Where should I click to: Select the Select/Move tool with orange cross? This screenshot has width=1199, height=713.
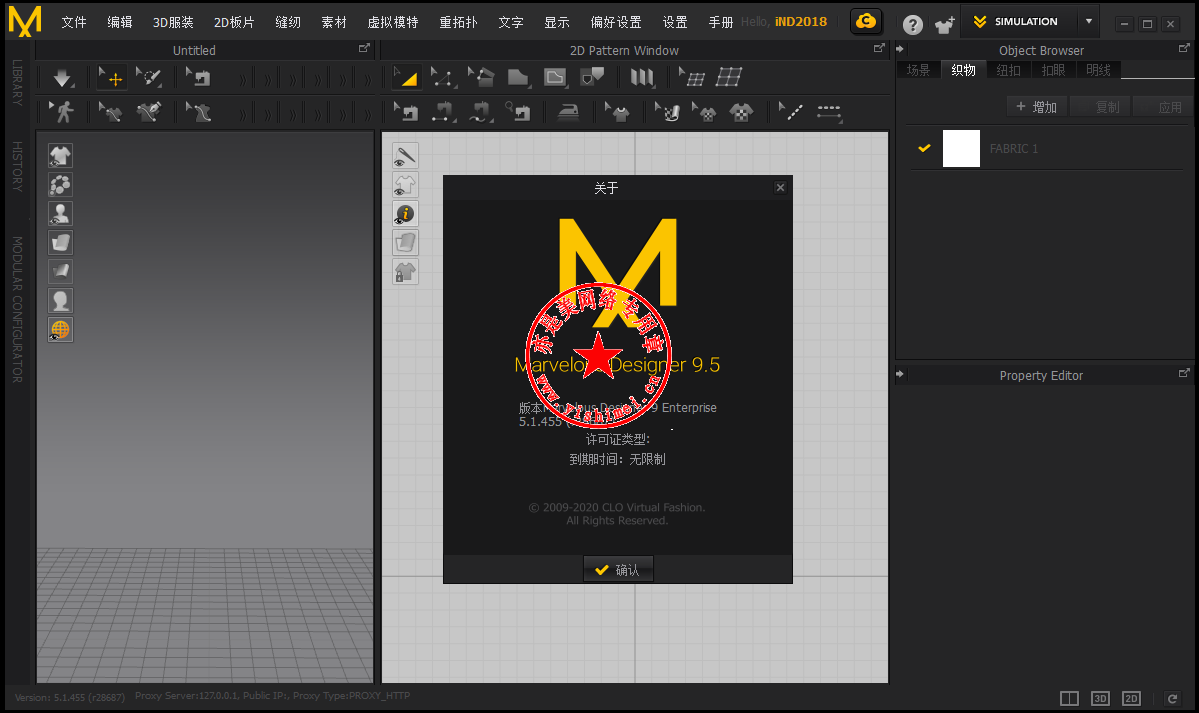coord(112,77)
